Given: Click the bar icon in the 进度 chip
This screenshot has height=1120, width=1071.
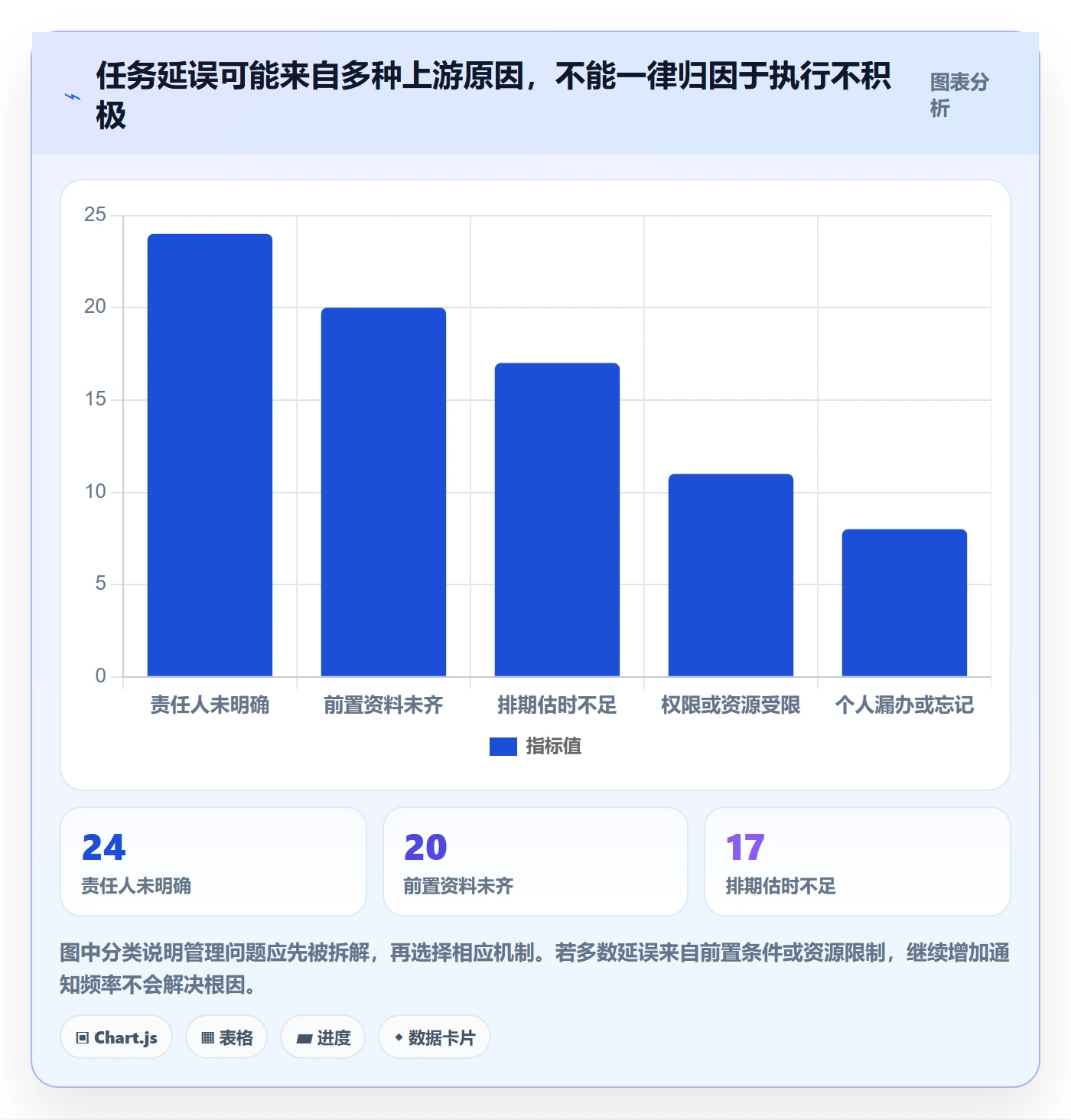Looking at the screenshot, I should coord(304,1039).
